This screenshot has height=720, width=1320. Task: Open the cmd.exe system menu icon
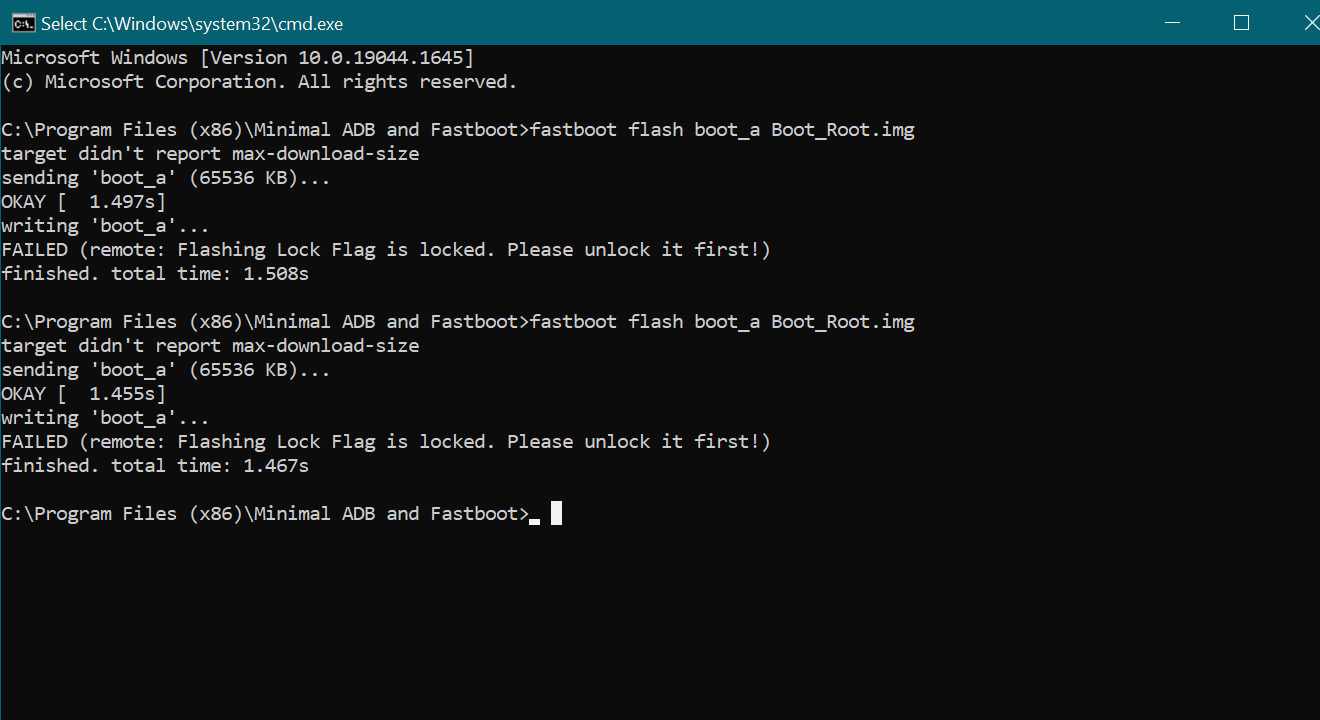click(x=22, y=22)
